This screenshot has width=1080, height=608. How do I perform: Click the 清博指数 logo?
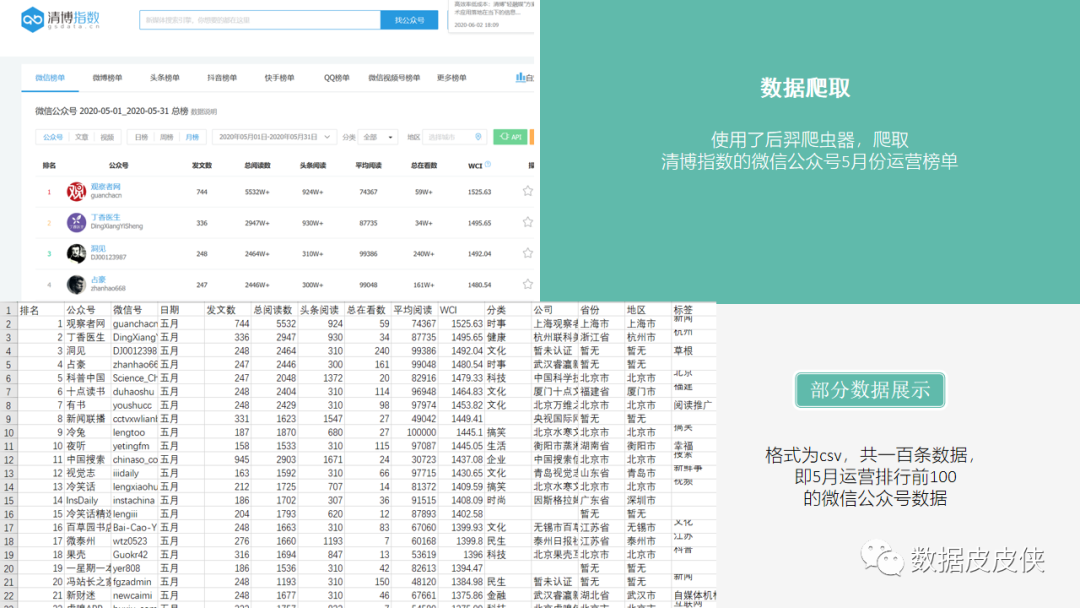[x=61, y=19]
